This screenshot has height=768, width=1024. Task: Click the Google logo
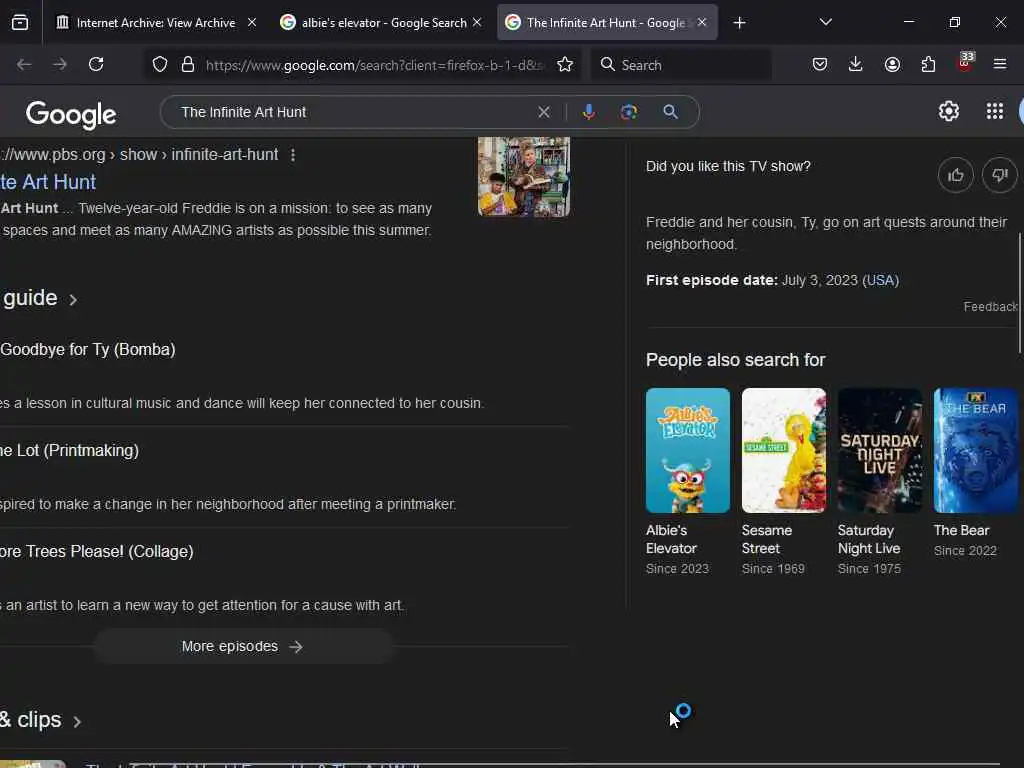(71, 114)
